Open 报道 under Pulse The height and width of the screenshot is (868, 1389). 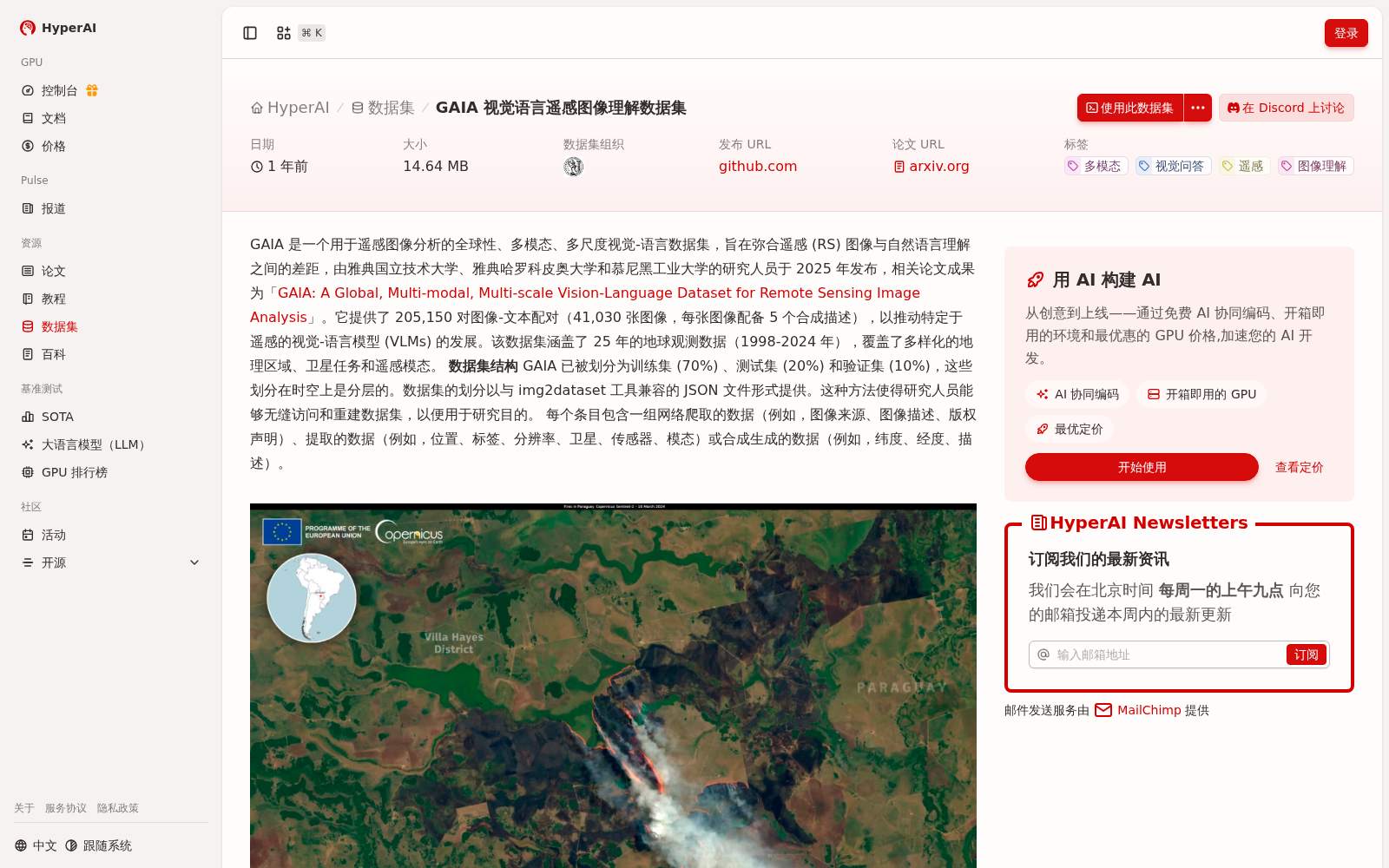(x=110, y=208)
